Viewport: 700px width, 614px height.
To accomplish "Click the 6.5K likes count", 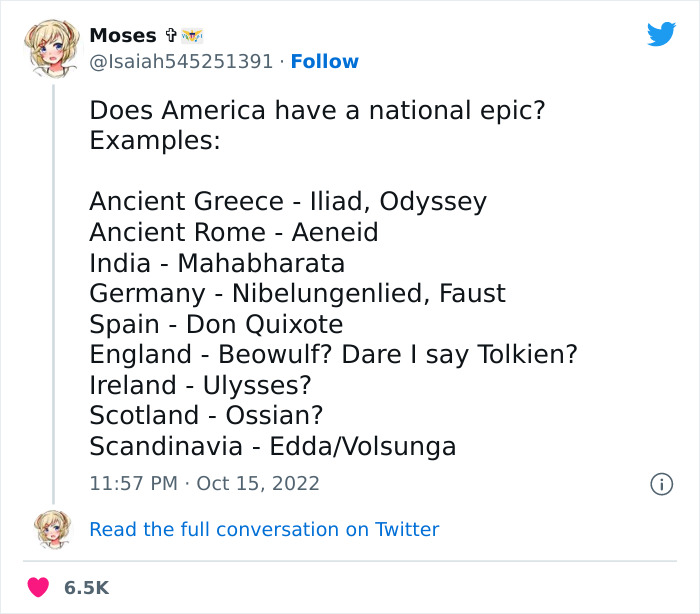I will tap(86, 588).
